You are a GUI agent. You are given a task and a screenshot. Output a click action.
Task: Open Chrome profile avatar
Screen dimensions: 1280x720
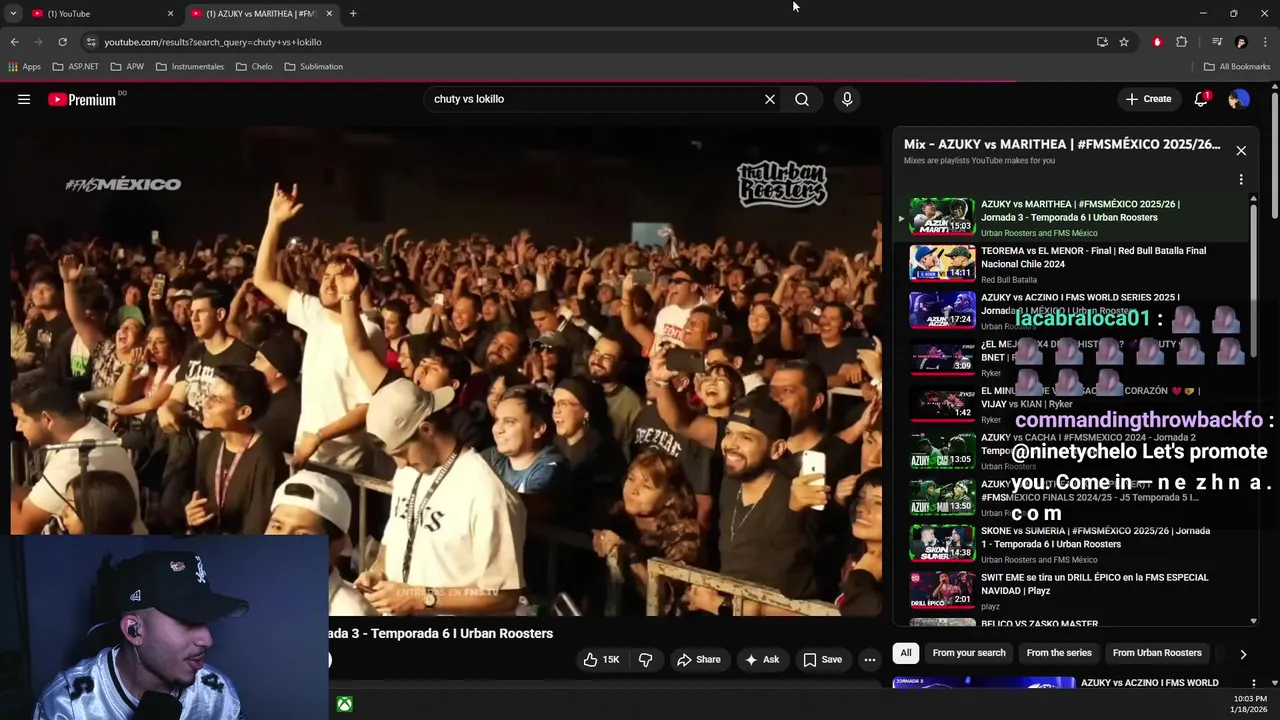(1241, 42)
